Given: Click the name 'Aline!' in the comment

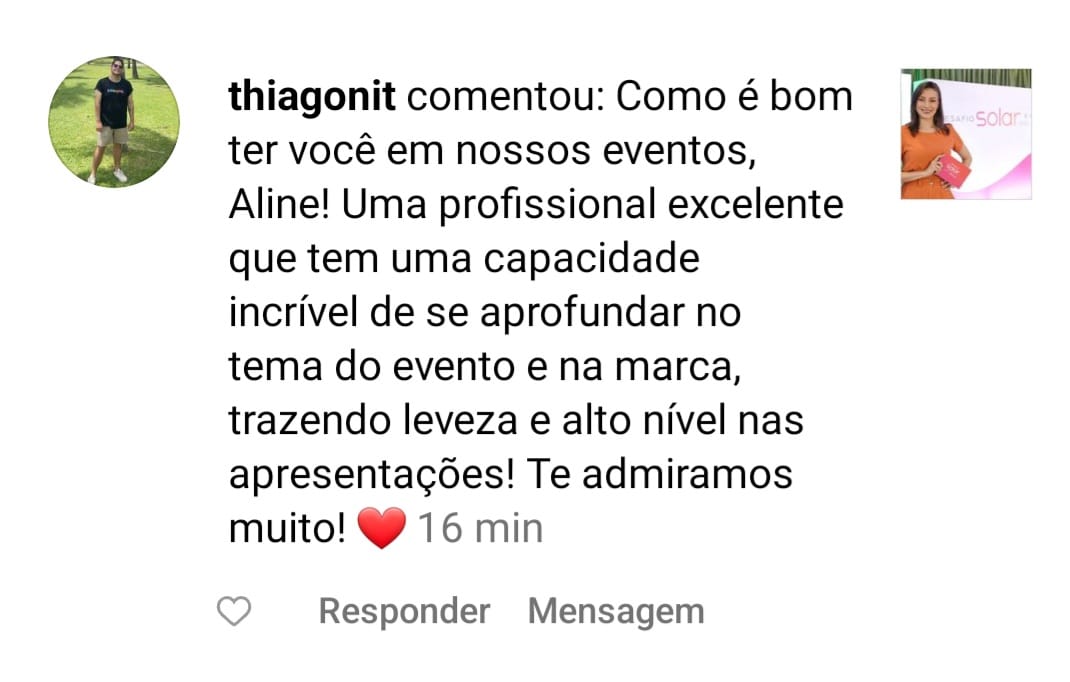Looking at the screenshot, I should pos(280,204).
